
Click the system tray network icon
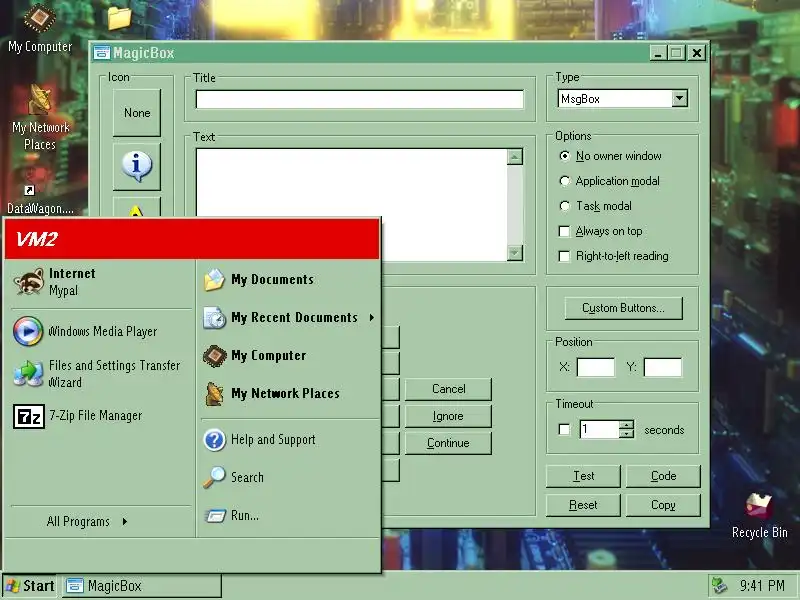[x=719, y=586]
